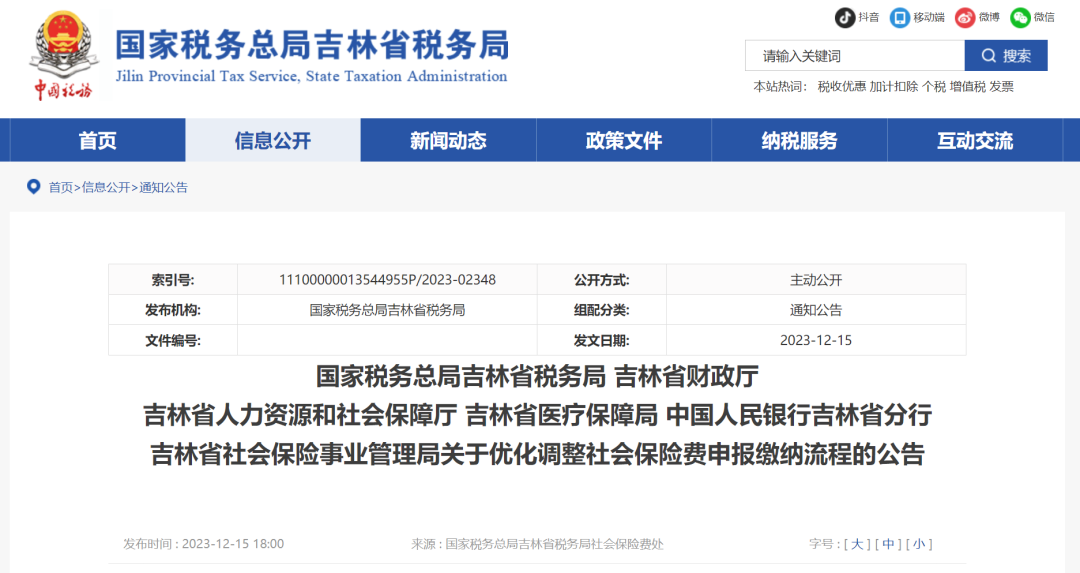Set font size to large (大)
The width and height of the screenshot is (1080, 573).
click(857, 544)
